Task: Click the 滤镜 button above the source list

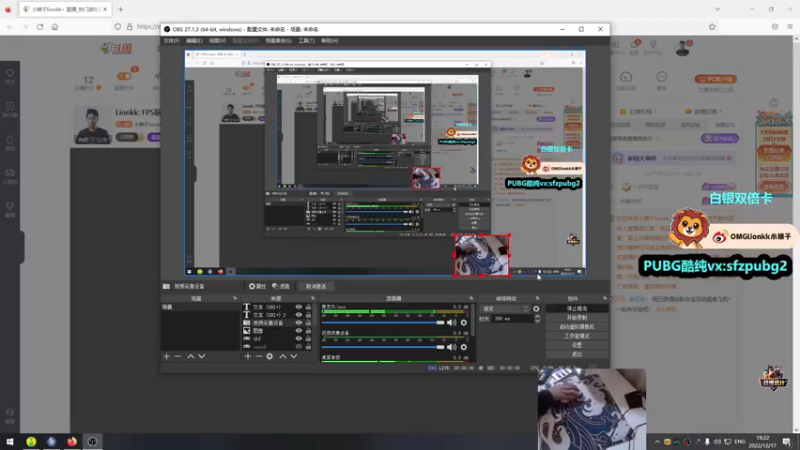Action: tap(281, 286)
